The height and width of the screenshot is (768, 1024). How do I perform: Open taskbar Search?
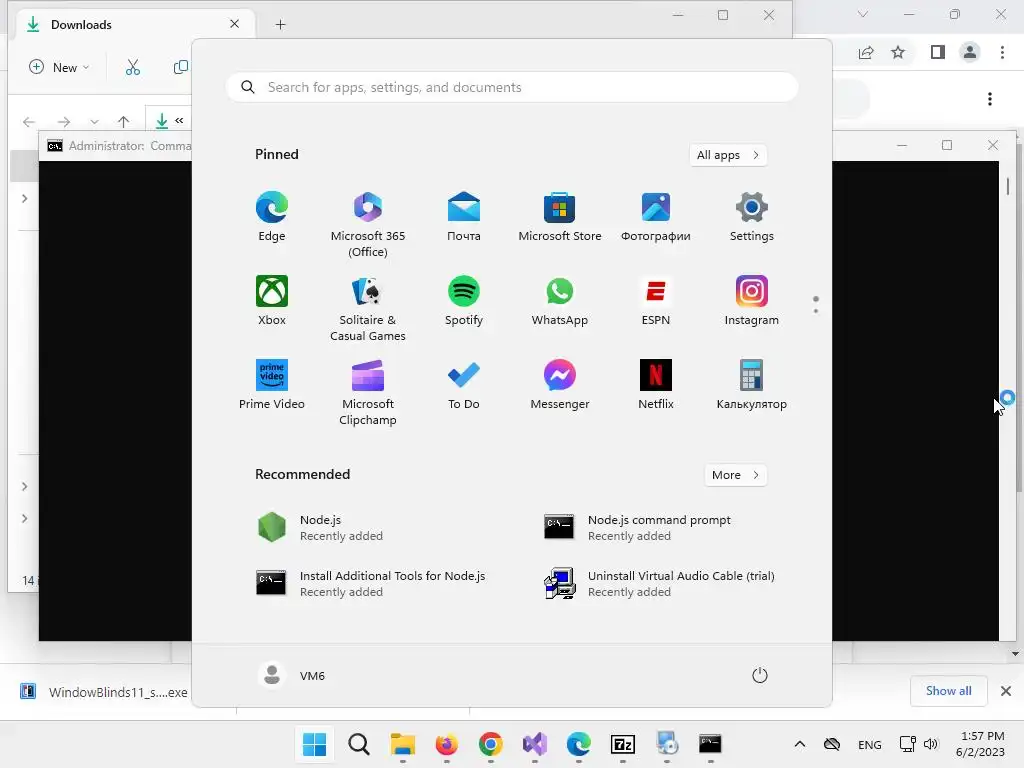coord(359,744)
